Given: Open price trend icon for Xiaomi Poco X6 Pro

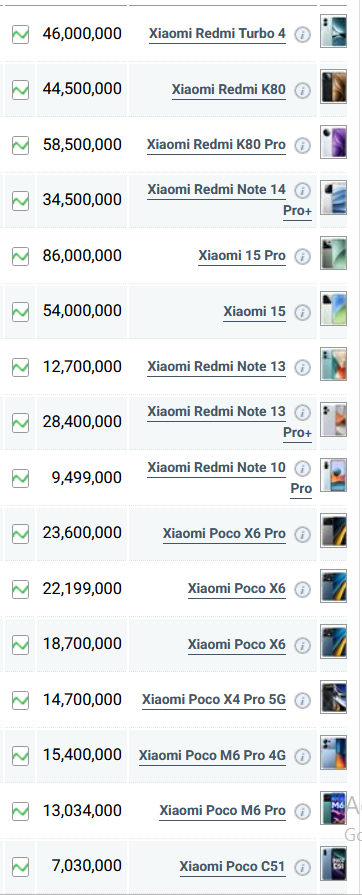Looking at the screenshot, I should click(x=21, y=534).
